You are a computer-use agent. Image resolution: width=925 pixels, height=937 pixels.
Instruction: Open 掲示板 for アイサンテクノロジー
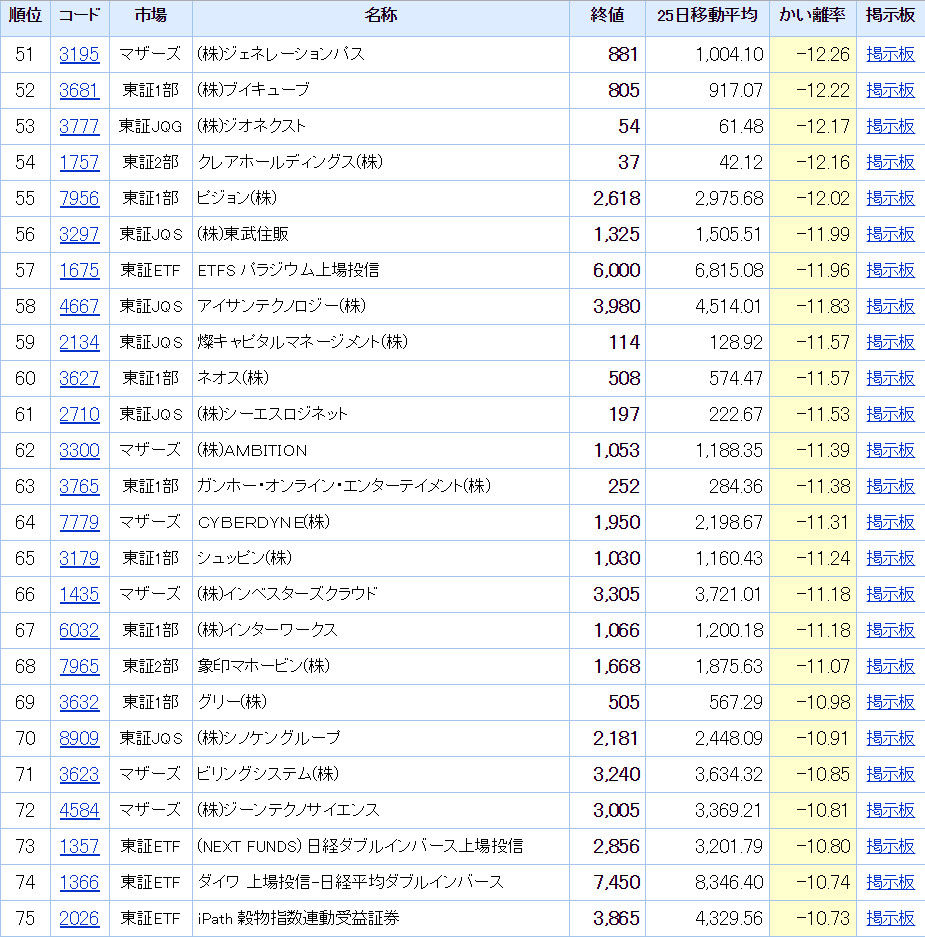coord(890,306)
